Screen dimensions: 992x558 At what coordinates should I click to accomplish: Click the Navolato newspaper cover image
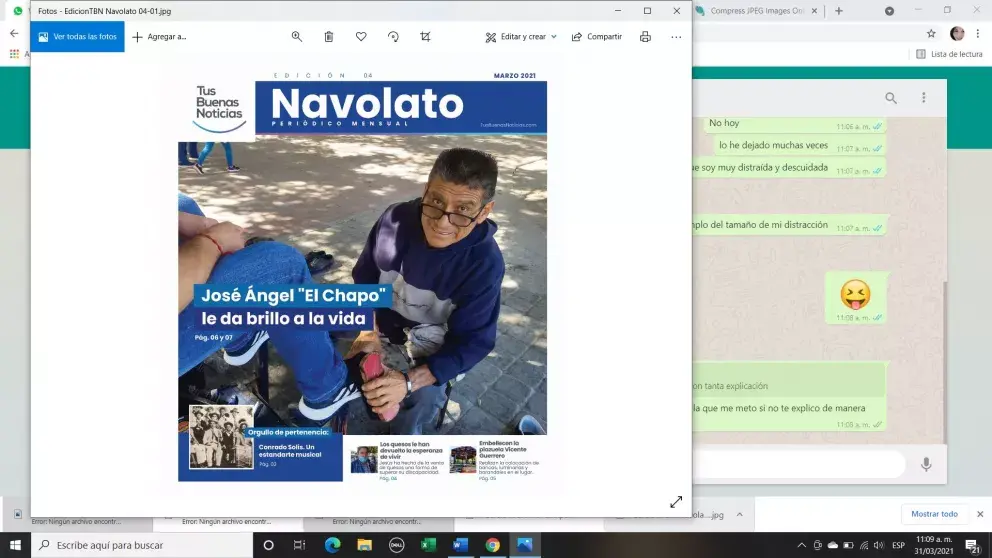coord(363,275)
